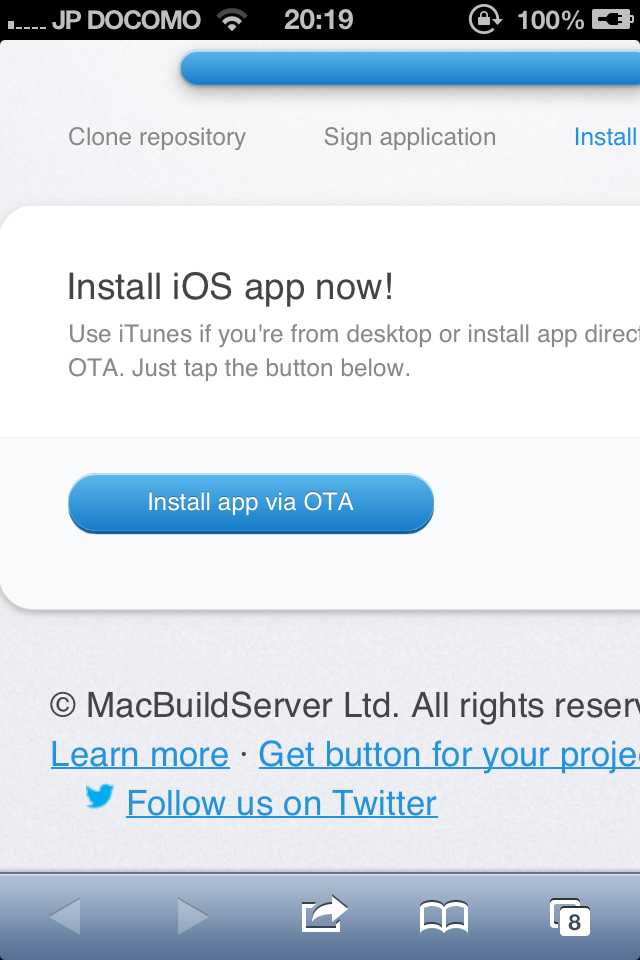Screen dimensions: 640x960
Task: Tap the battery indicator icon
Action: (612, 20)
